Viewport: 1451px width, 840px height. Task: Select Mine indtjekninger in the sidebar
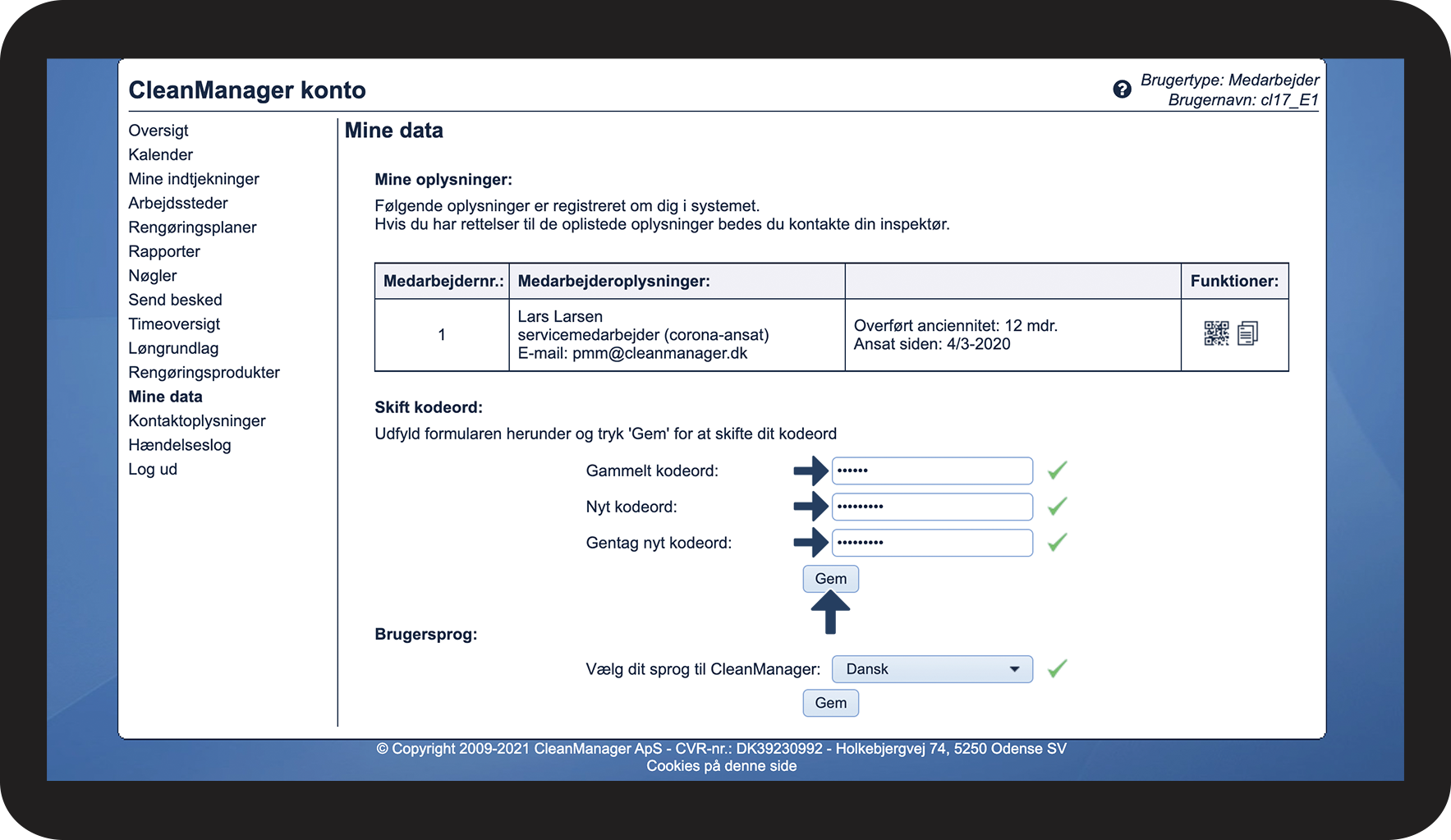click(194, 179)
